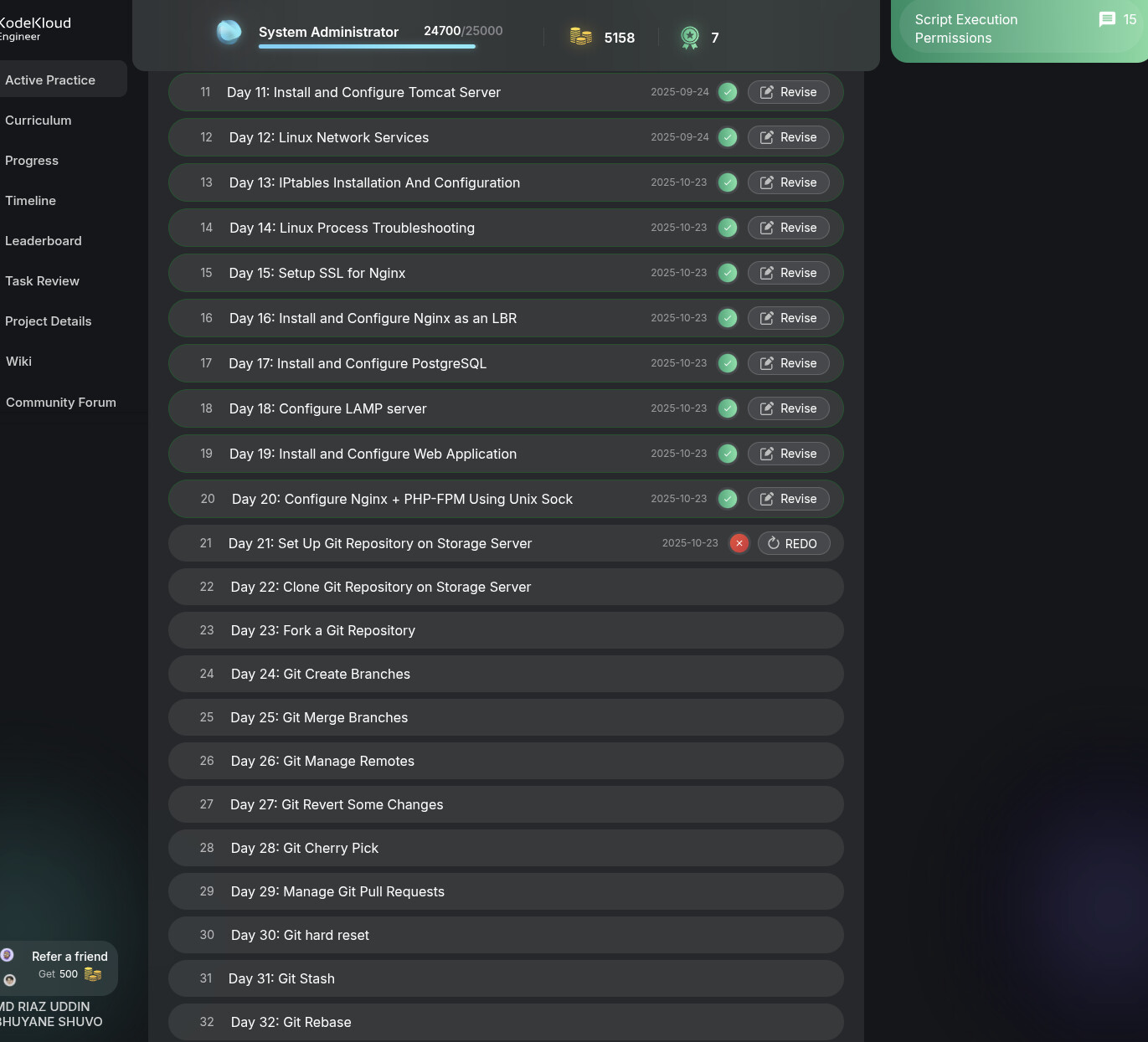This screenshot has width=1148, height=1042.
Task: Click red failed icon for Day 21
Action: coord(739,543)
